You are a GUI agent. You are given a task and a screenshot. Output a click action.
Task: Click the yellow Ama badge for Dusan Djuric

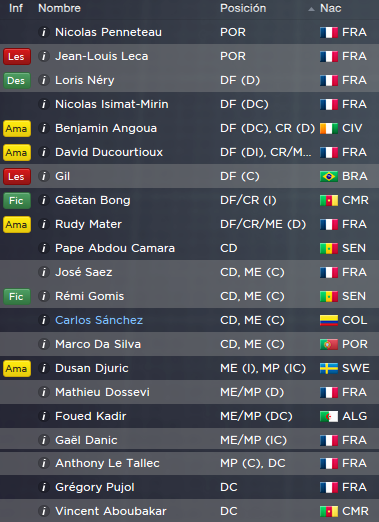17,369
